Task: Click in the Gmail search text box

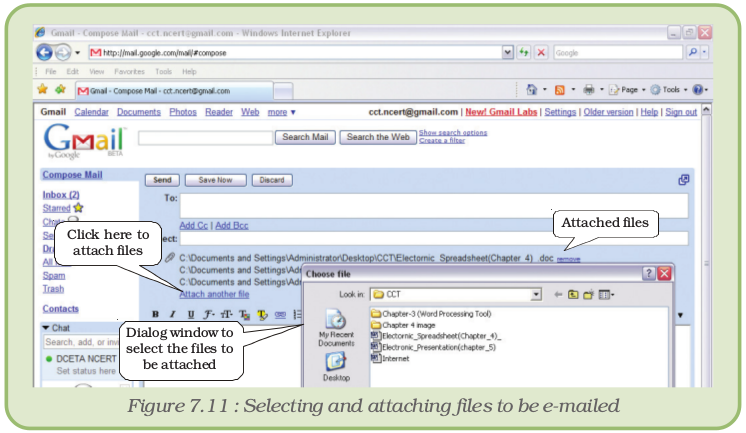Action: [x=205, y=138]
